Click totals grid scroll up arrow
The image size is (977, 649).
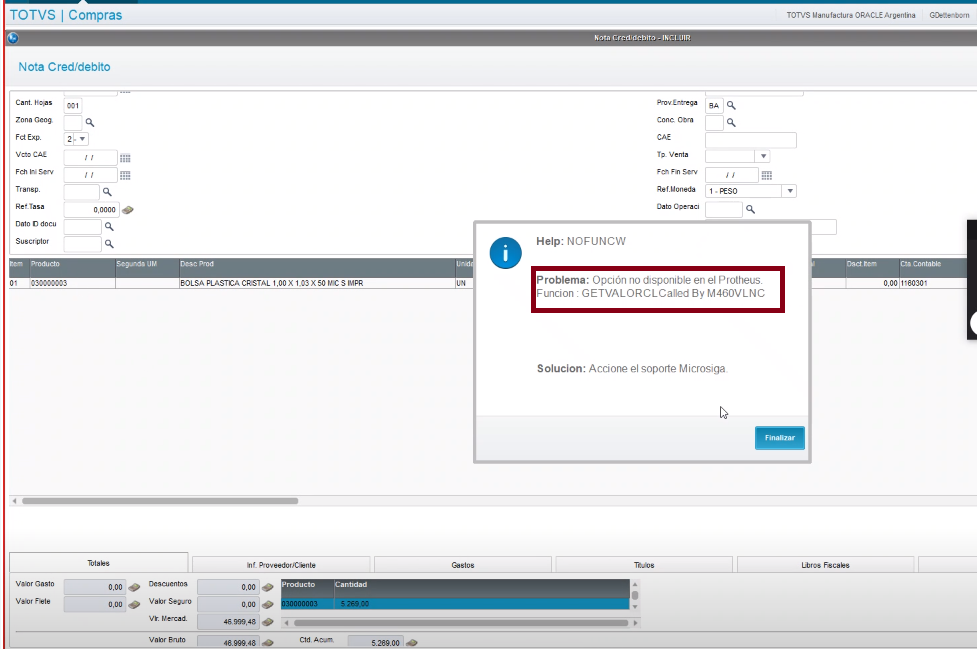[x=635, y=585]
